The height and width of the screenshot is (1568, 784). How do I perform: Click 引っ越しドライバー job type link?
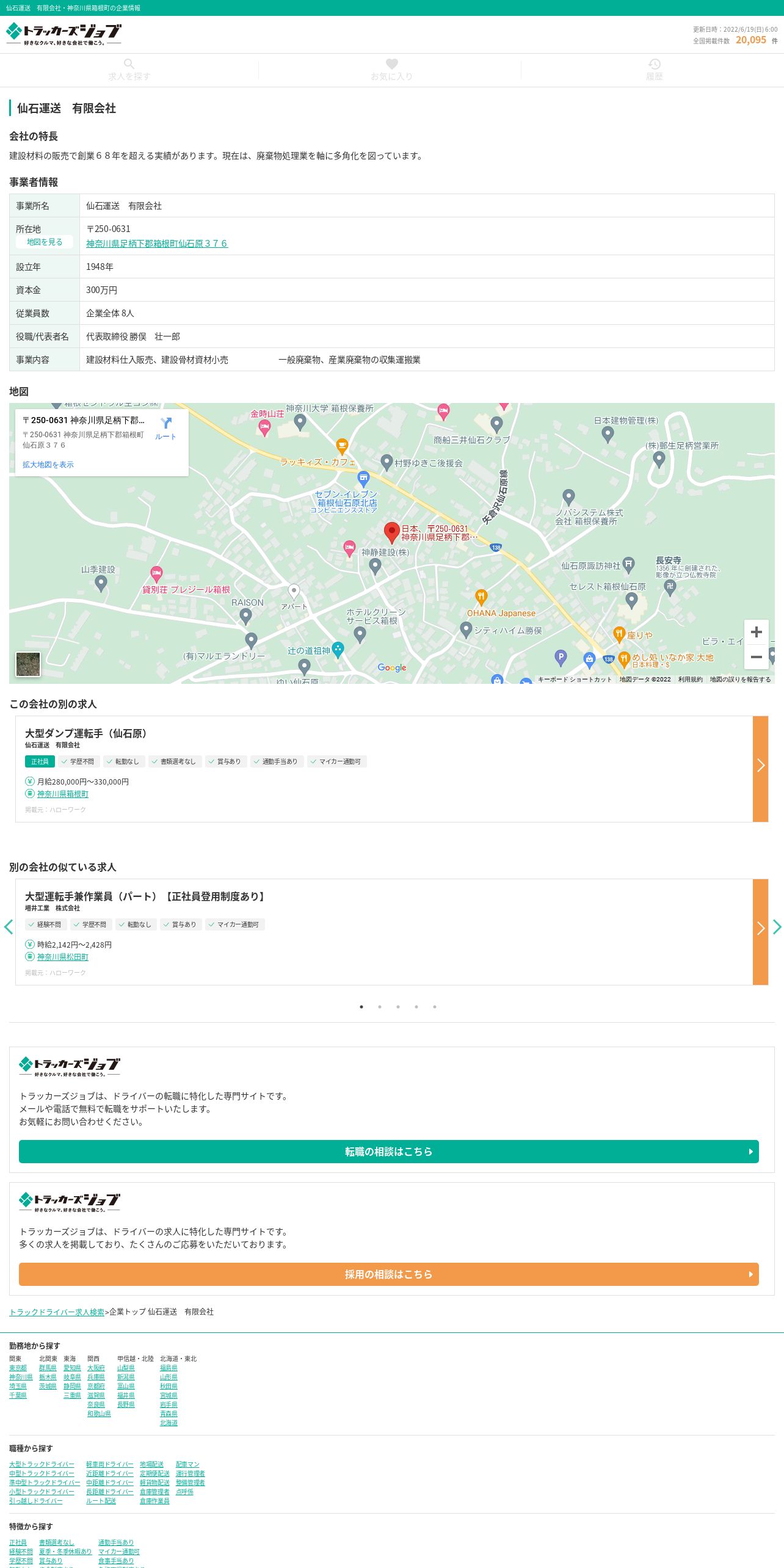tap(35, 1501)
